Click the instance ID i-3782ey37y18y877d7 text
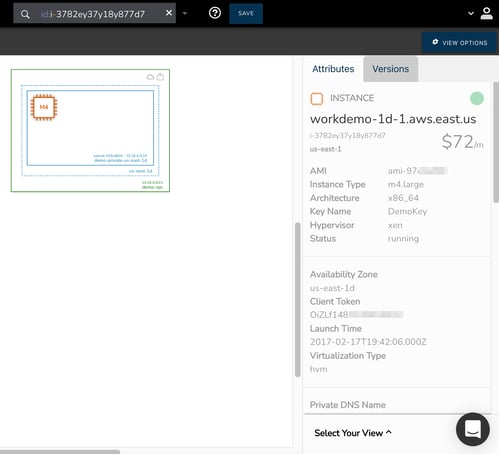This screenshot has height=454, width=499. [347, 136]
